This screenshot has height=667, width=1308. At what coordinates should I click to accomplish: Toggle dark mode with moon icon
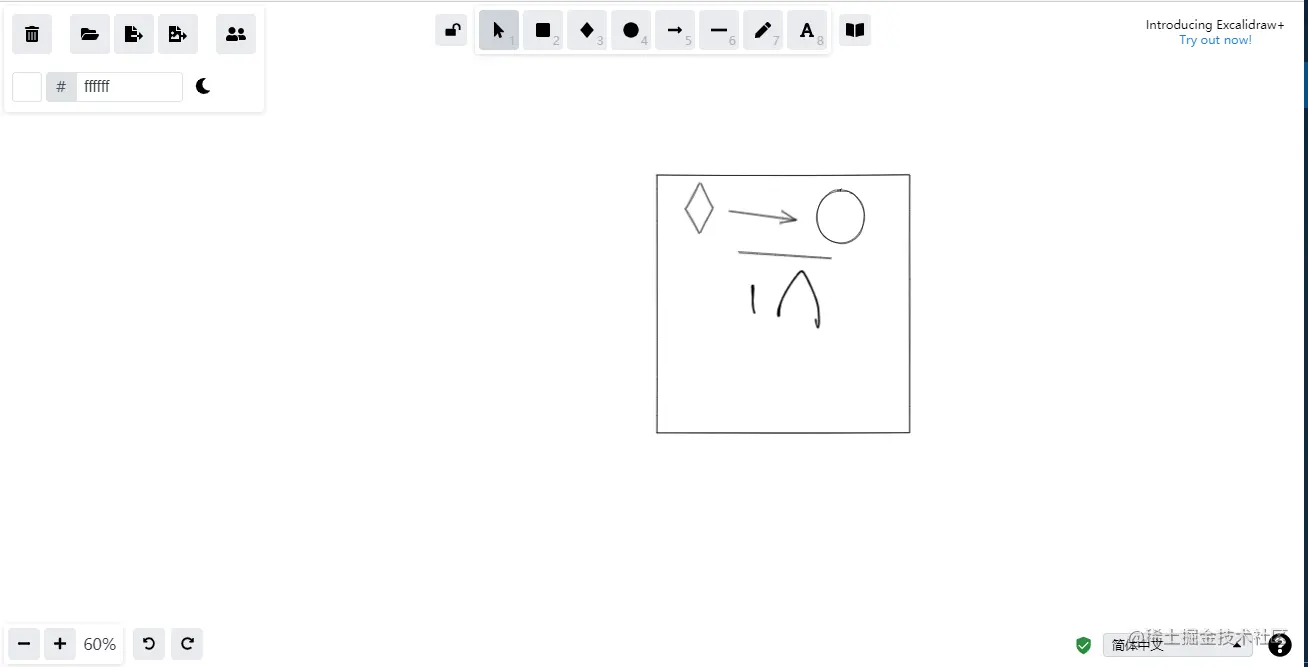[x=203, y=86]
